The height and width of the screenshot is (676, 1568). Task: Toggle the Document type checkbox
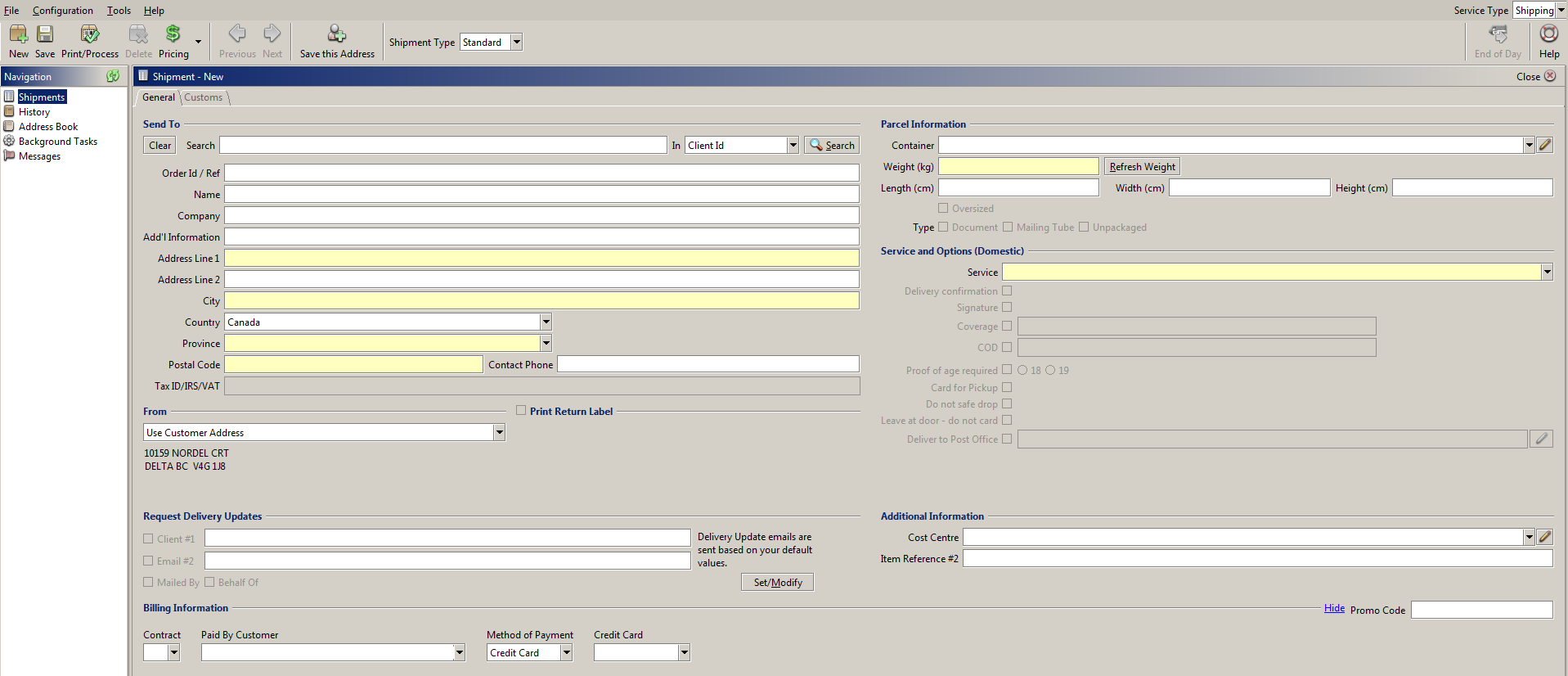tap(943, 227)
